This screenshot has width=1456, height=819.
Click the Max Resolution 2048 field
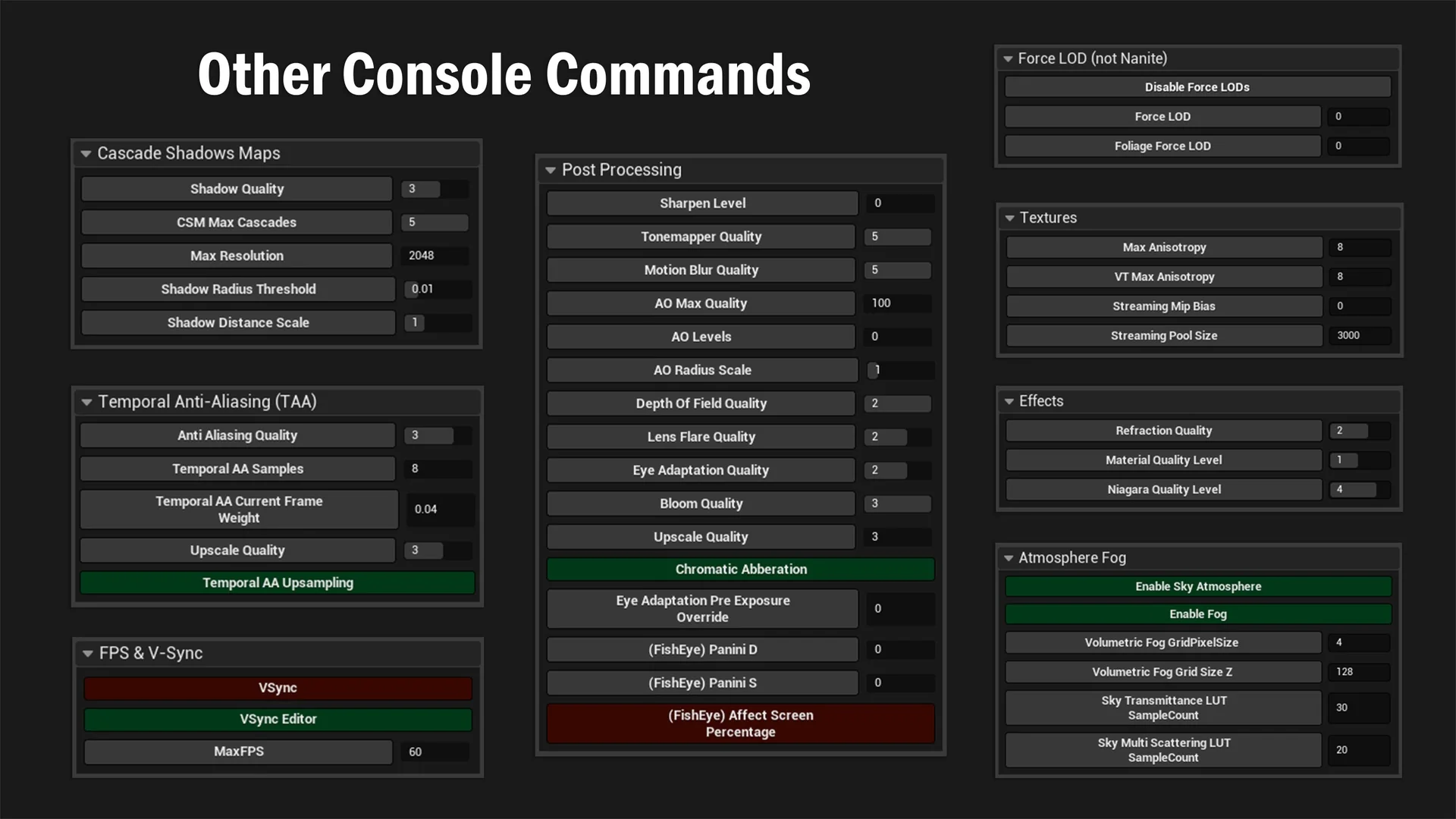(x=435, y=256)
